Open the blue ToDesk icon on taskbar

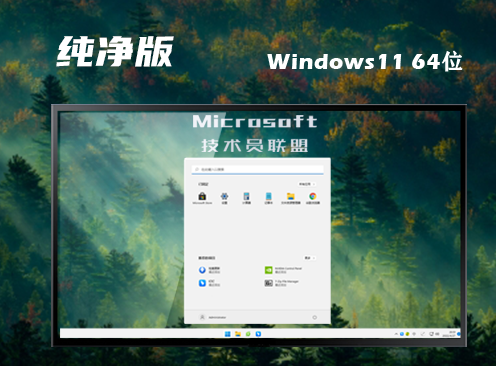click(258, 334)
